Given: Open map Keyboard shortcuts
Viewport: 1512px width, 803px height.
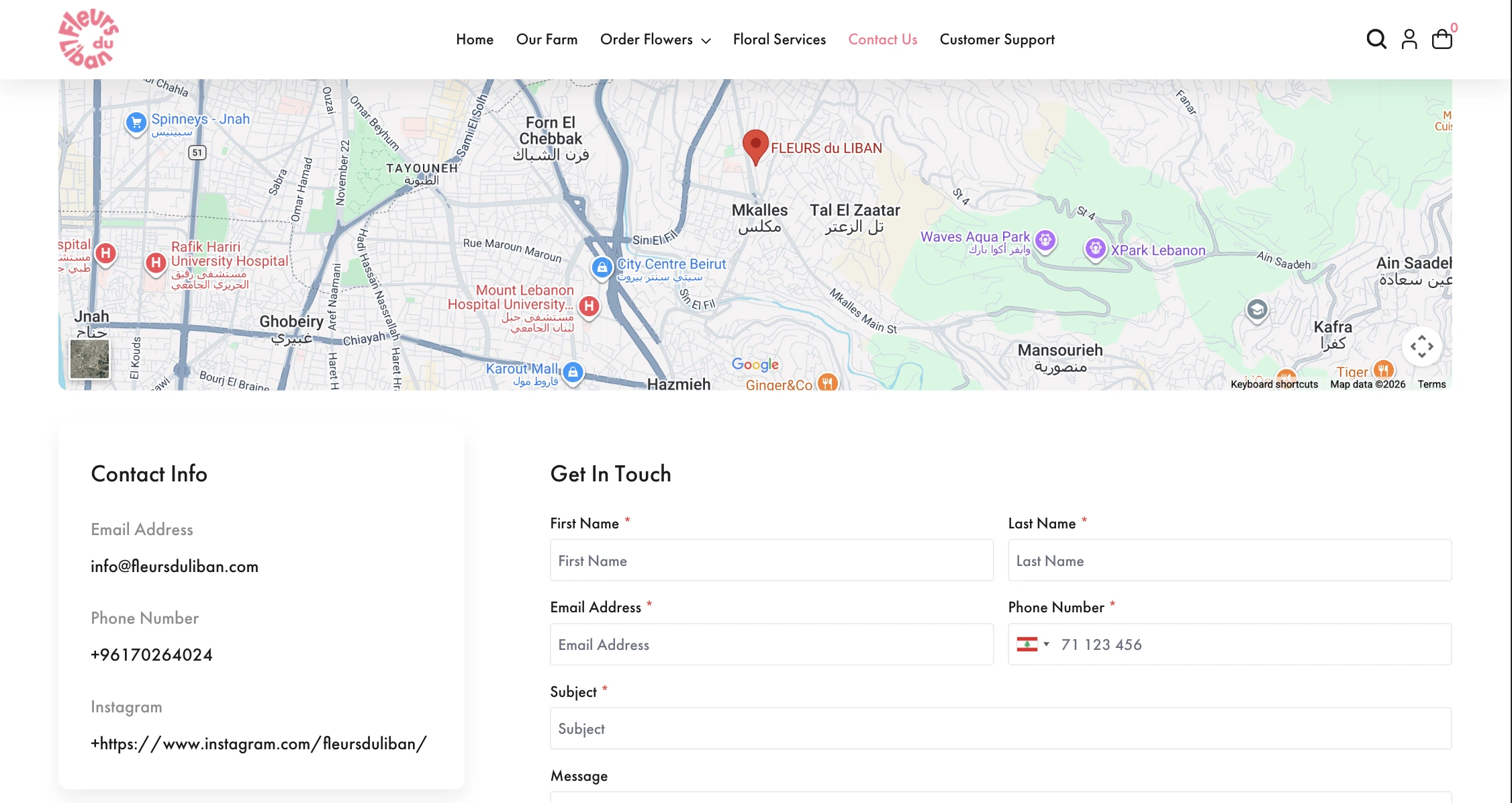Looking at the screenshot, I should click(x=1274, y=384).
